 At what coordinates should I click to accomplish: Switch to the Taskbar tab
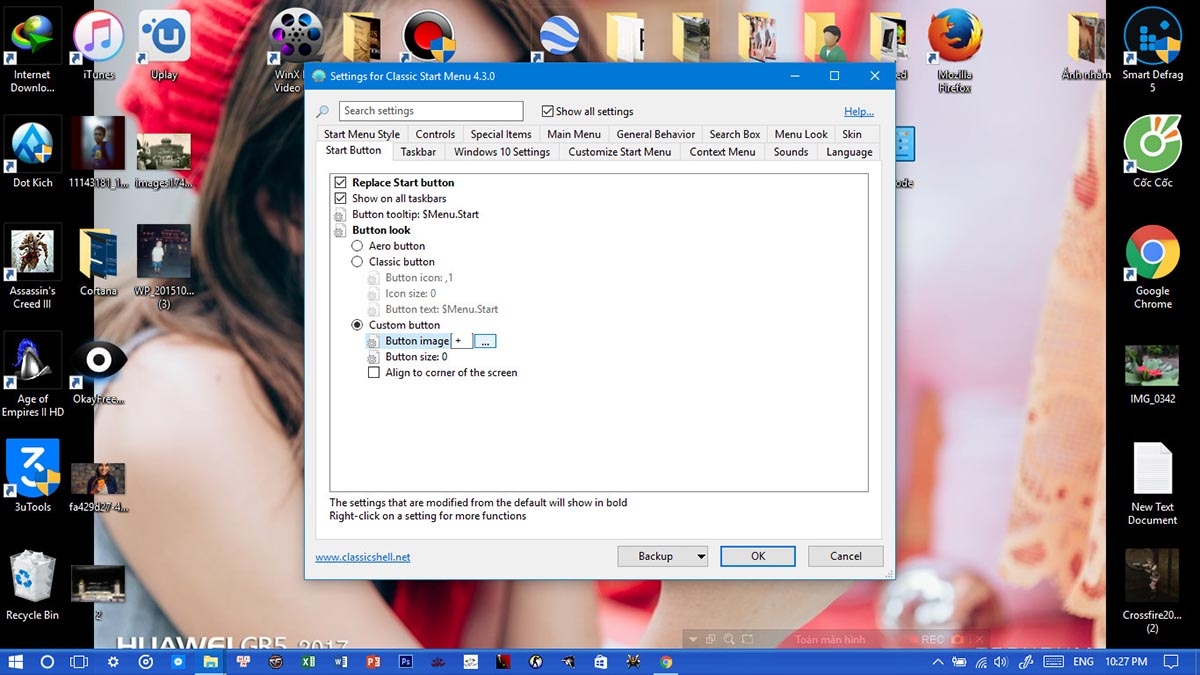[418, 152]
